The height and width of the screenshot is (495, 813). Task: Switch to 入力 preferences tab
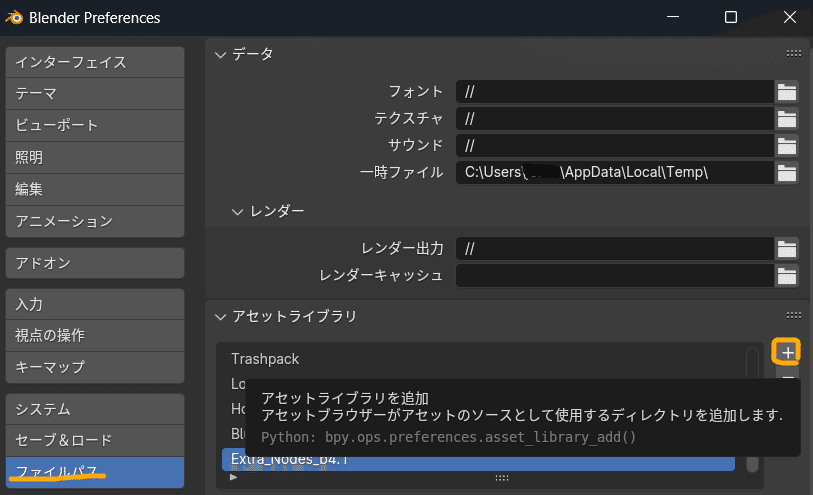[x=95, y=304]
